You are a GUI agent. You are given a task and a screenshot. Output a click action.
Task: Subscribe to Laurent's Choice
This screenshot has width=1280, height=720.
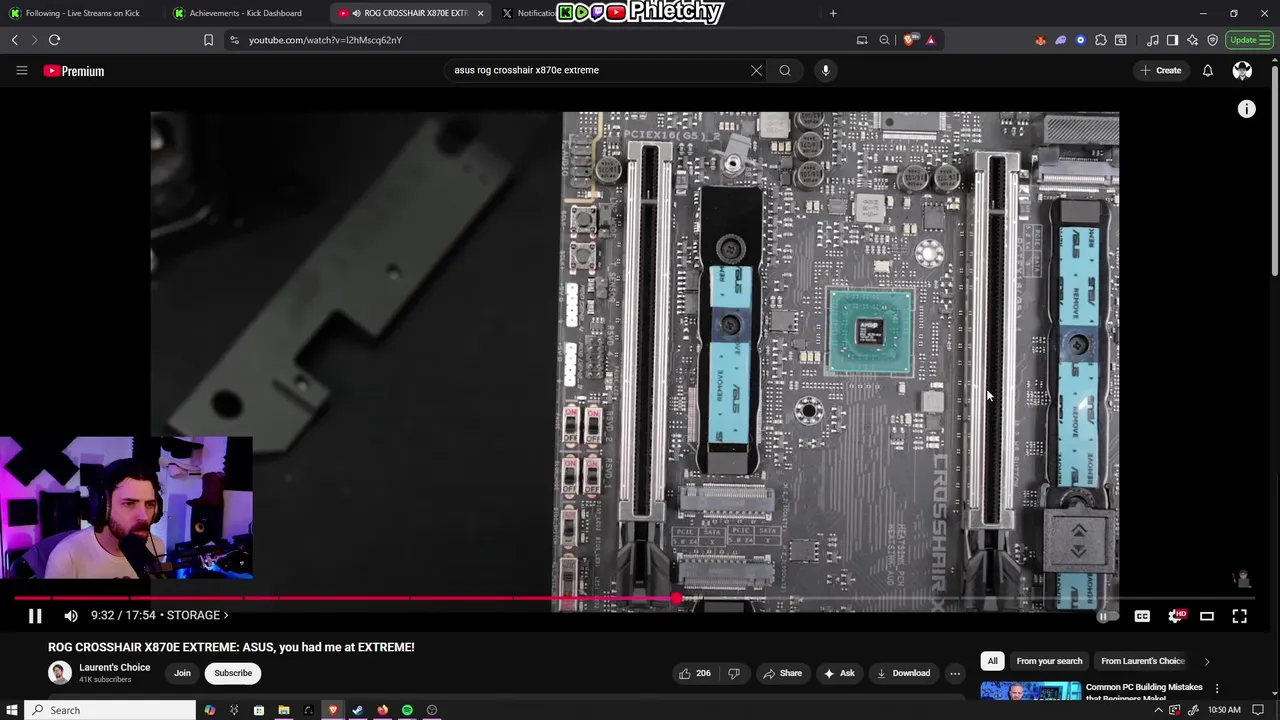[x=233, y=673]
